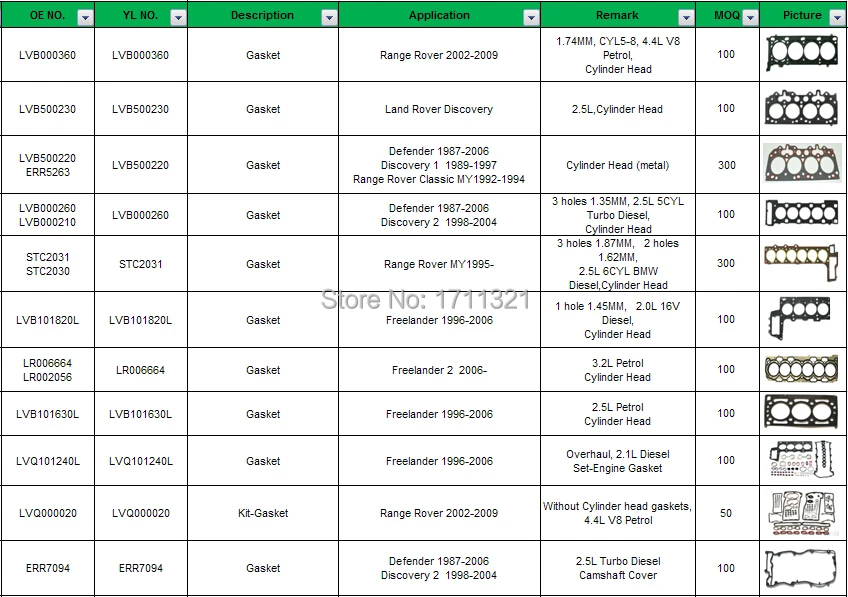Select the LVB500220 metal gasket picture
The height and width of the screenshot is (597, 848).
(x=802, y=163)
